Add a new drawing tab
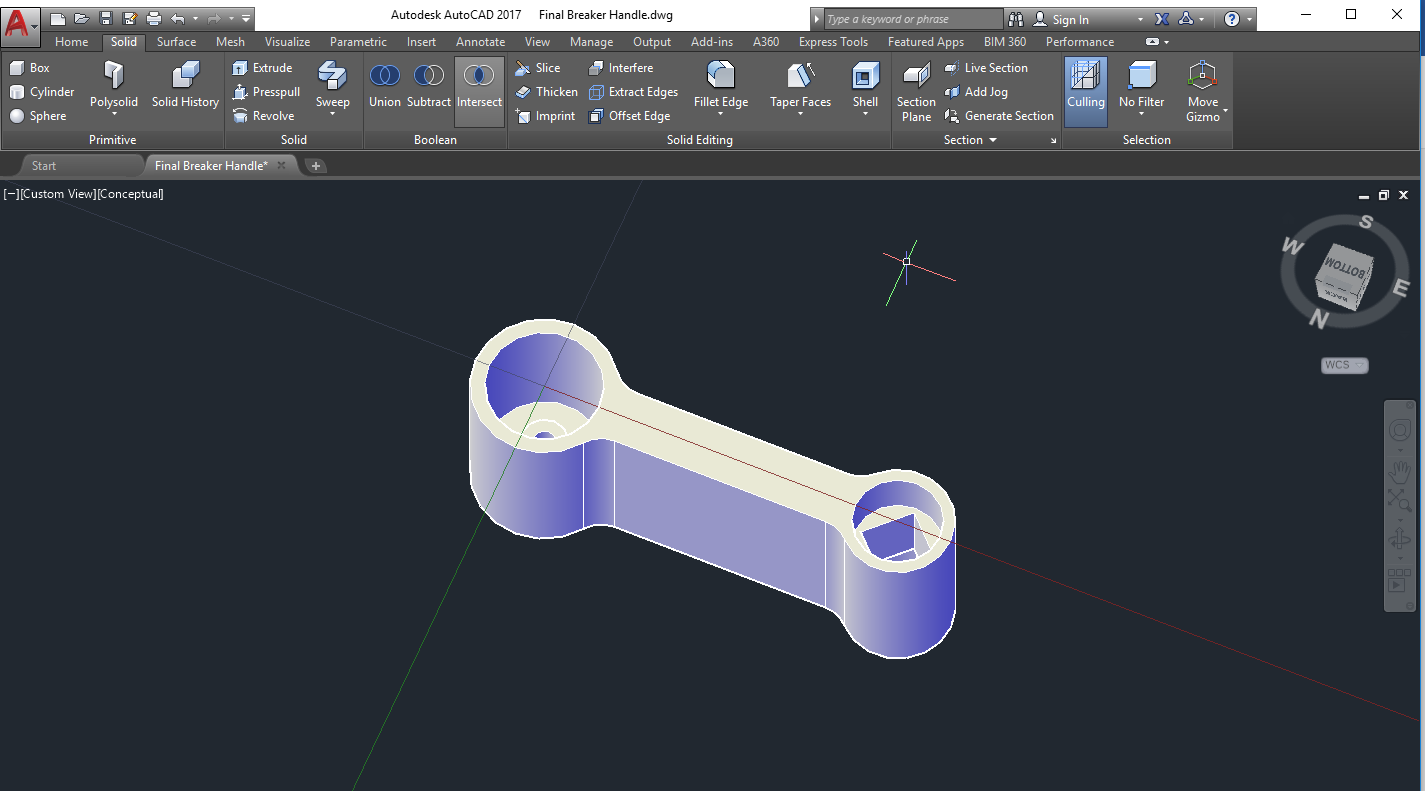Screen dimensions: 1425x791 pos(316,166)
